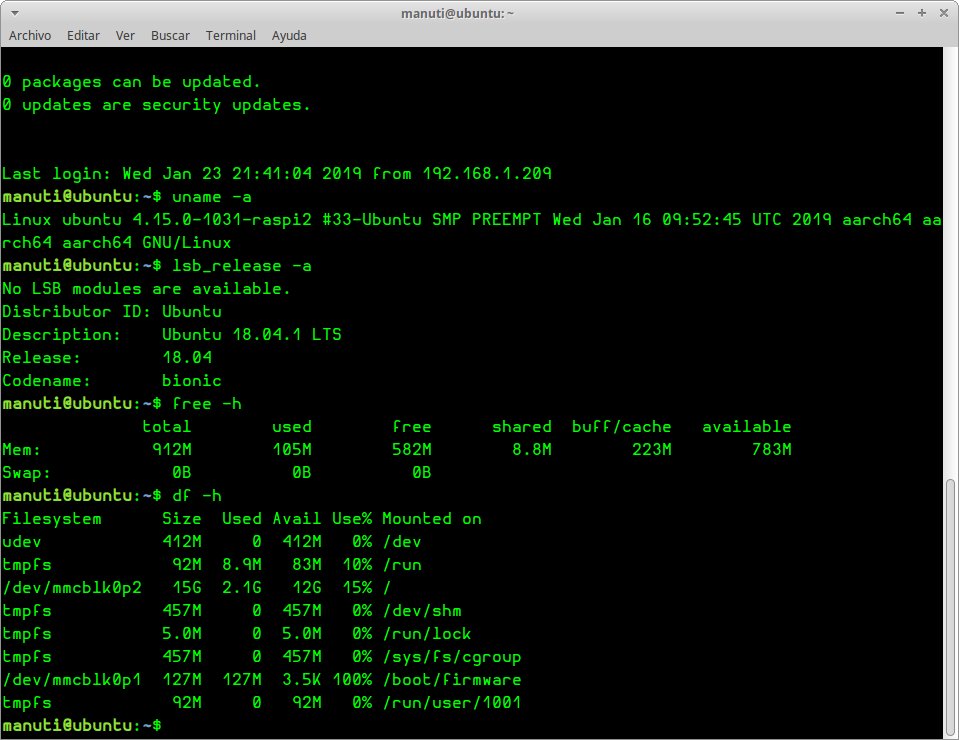Screen dimensions: 959x740
Task: Click the 'df -h' command text
Action: [197, 495]
